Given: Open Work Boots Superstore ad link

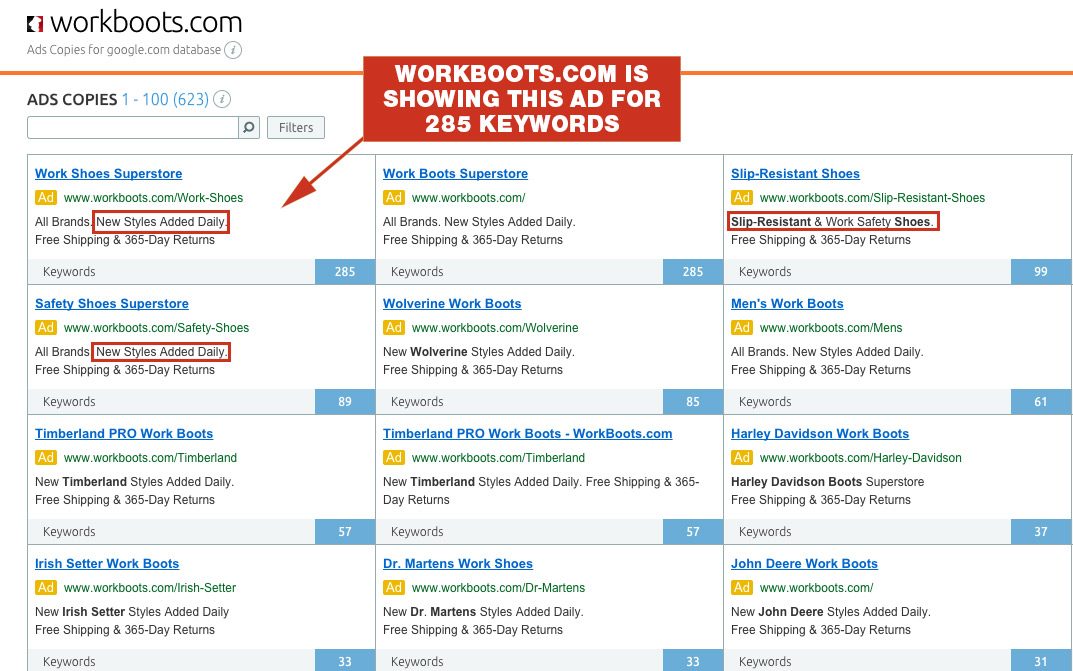Looking at the screenshot, I should pyautogui.click(x=455, y=174).
